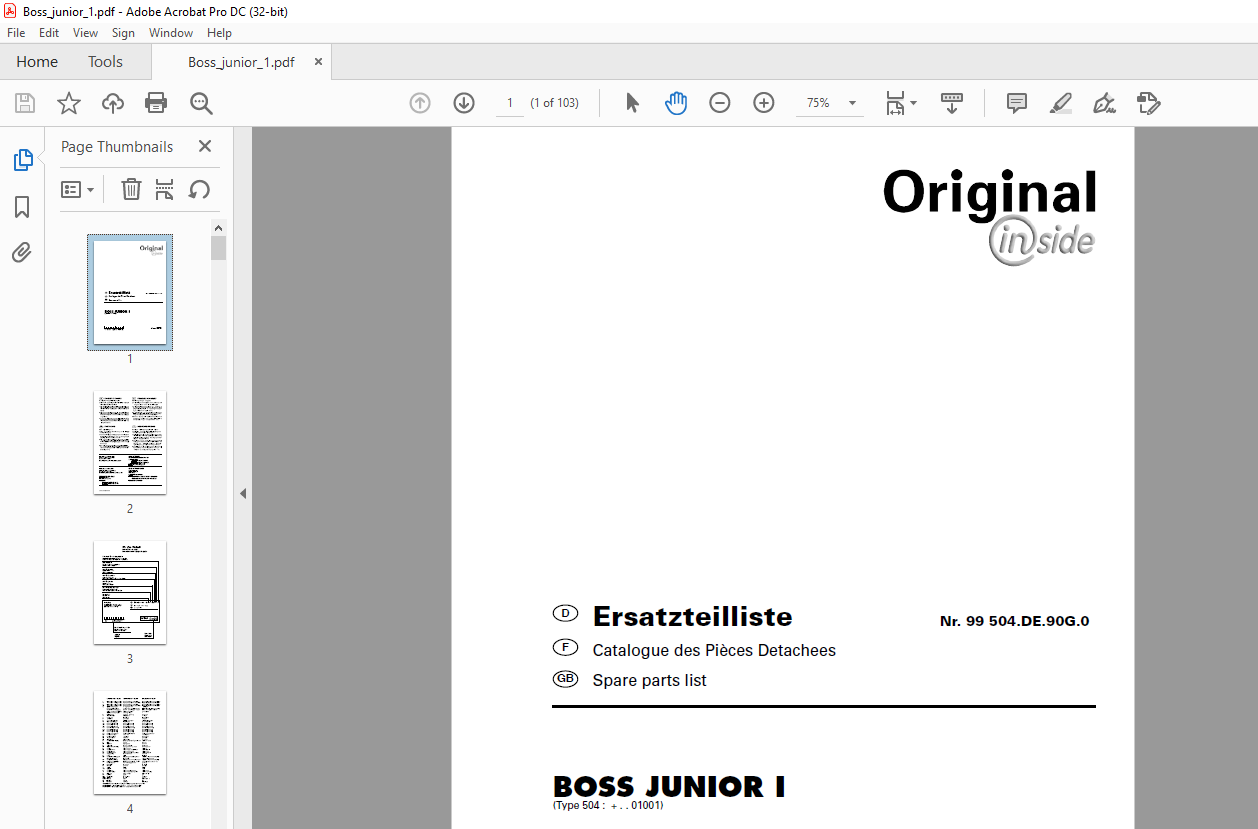Click the page number input field
1258x829 pixels.
tap(510, 103)
